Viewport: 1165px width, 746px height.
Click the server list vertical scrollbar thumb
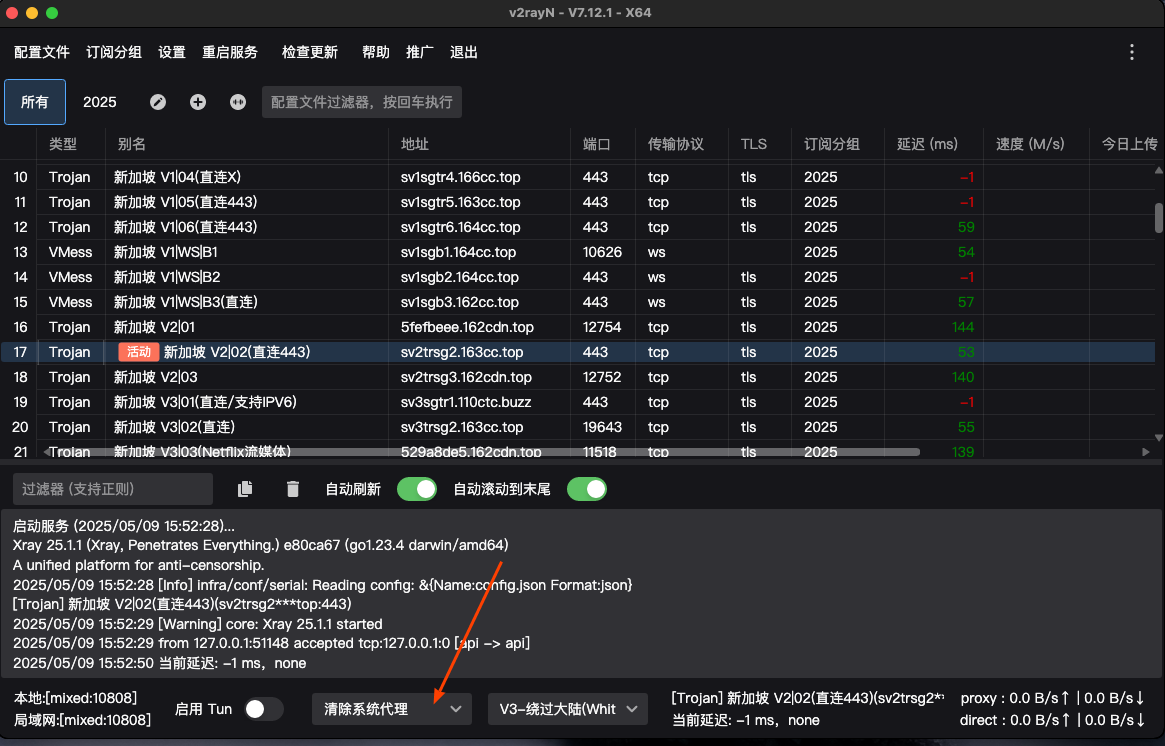pos(1158,218)
